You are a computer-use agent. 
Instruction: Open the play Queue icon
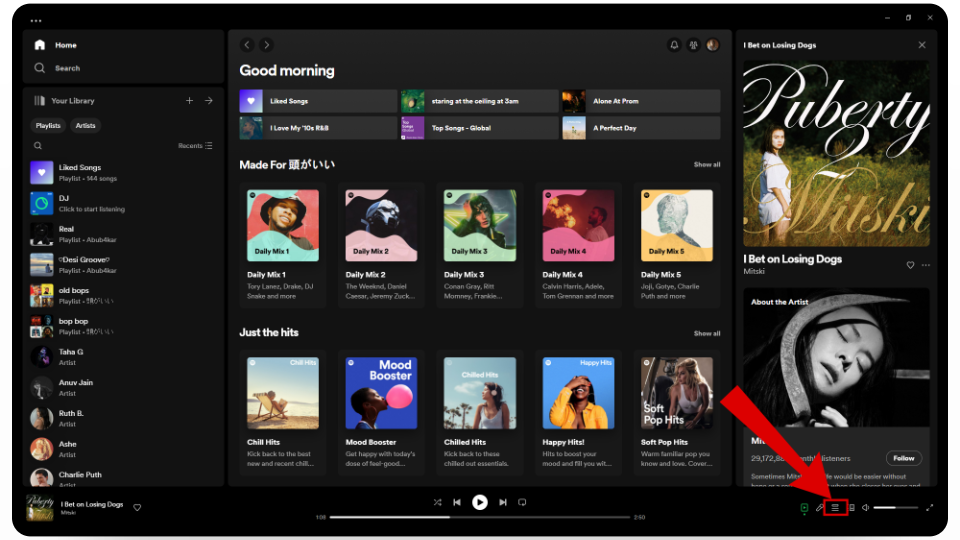coord(835,508)
